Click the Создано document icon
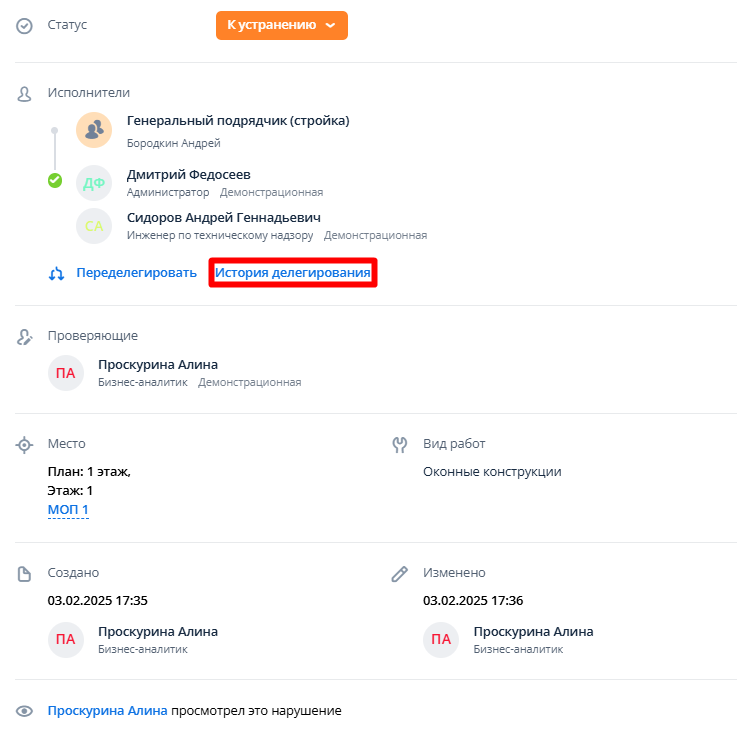This screenshot has width=751, height=736. point(25,574)
